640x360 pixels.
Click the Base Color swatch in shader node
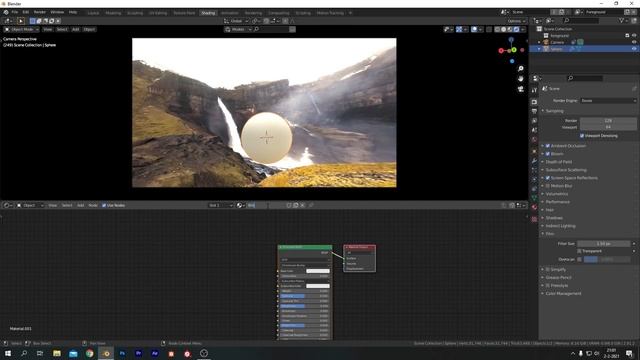318,271
